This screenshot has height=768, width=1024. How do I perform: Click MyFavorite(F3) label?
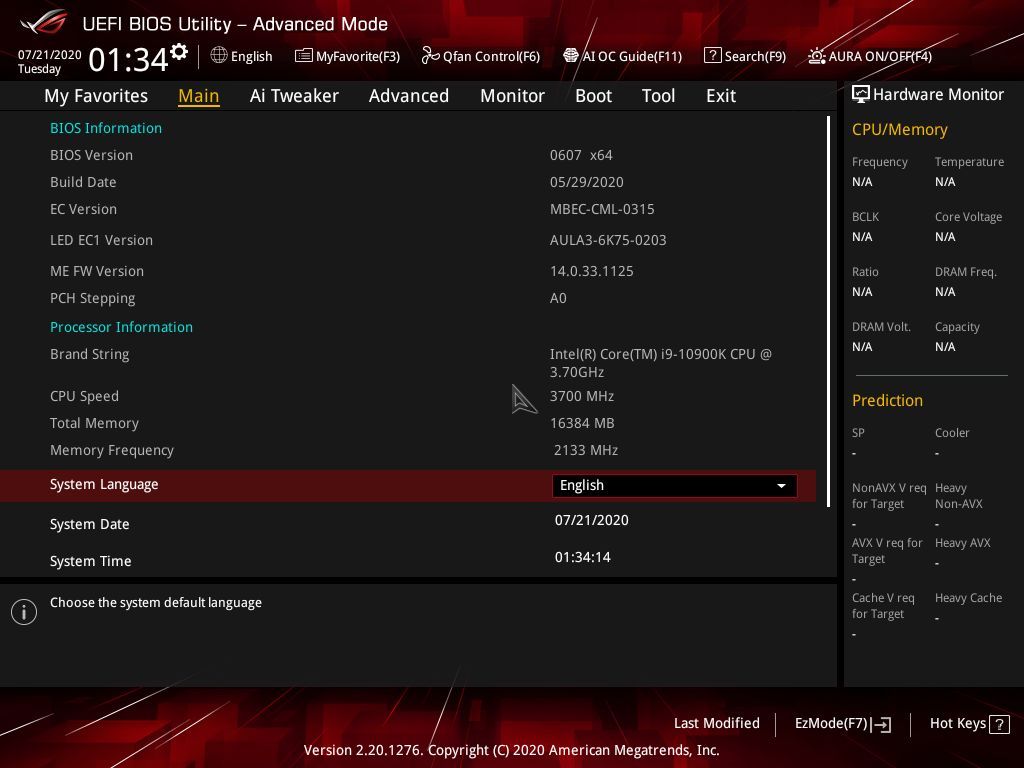click(x=358, y=56)
